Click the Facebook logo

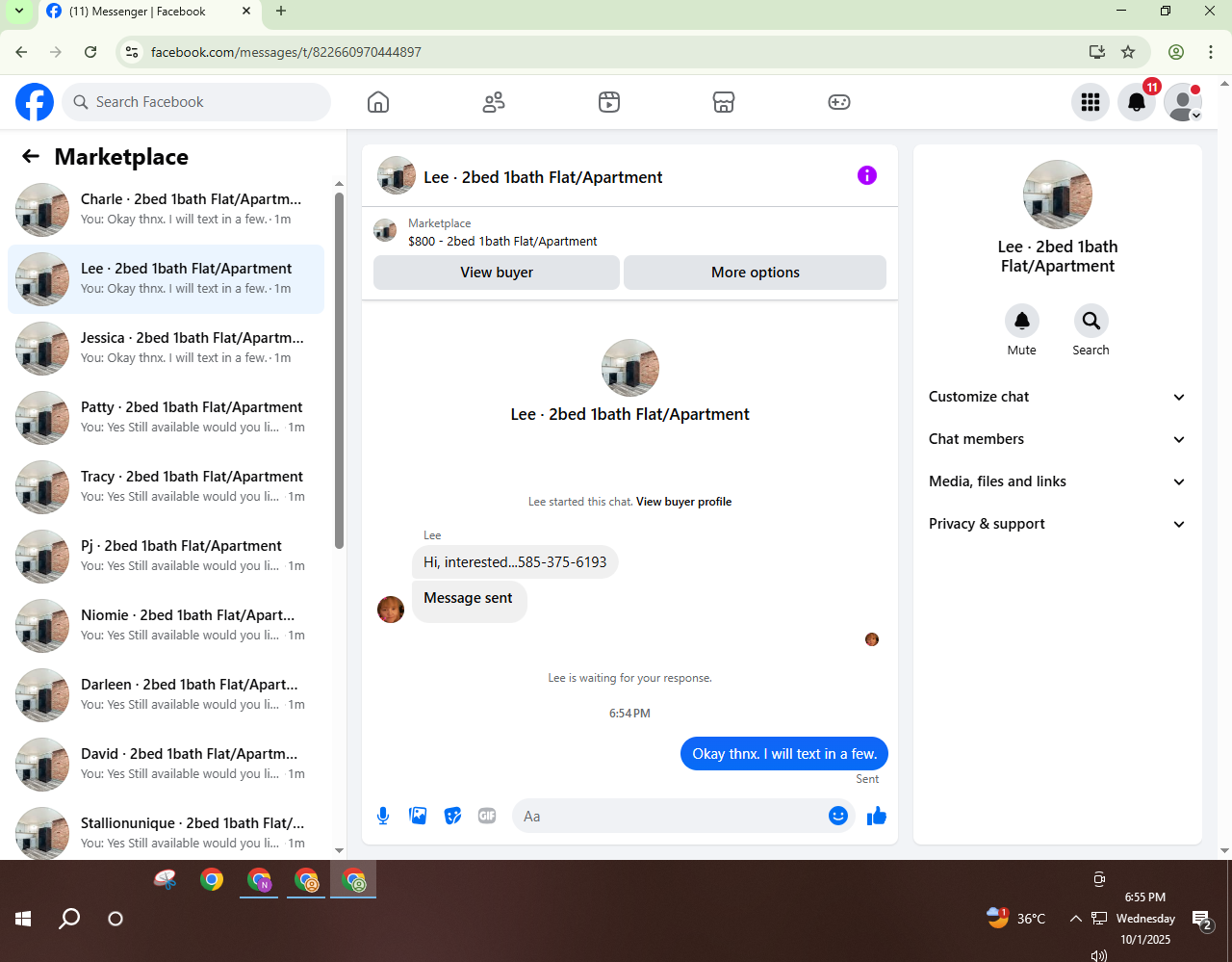pos(35,102)
